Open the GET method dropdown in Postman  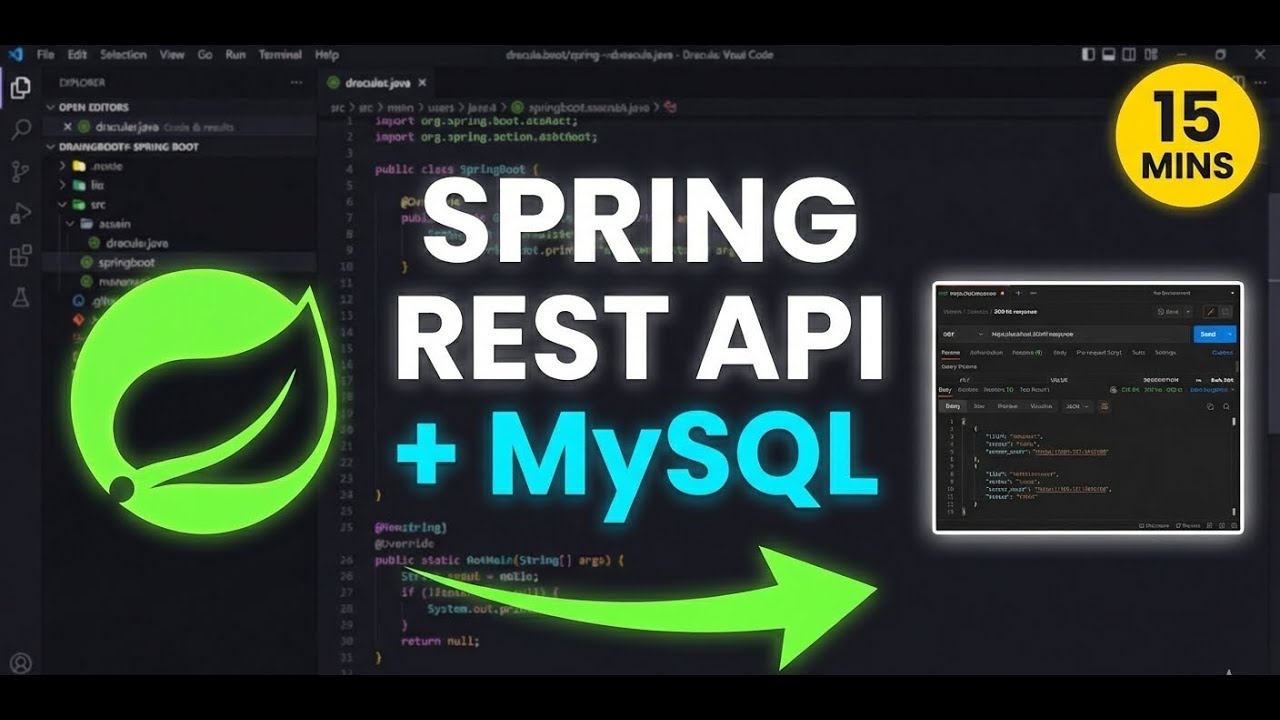point(962,334)
